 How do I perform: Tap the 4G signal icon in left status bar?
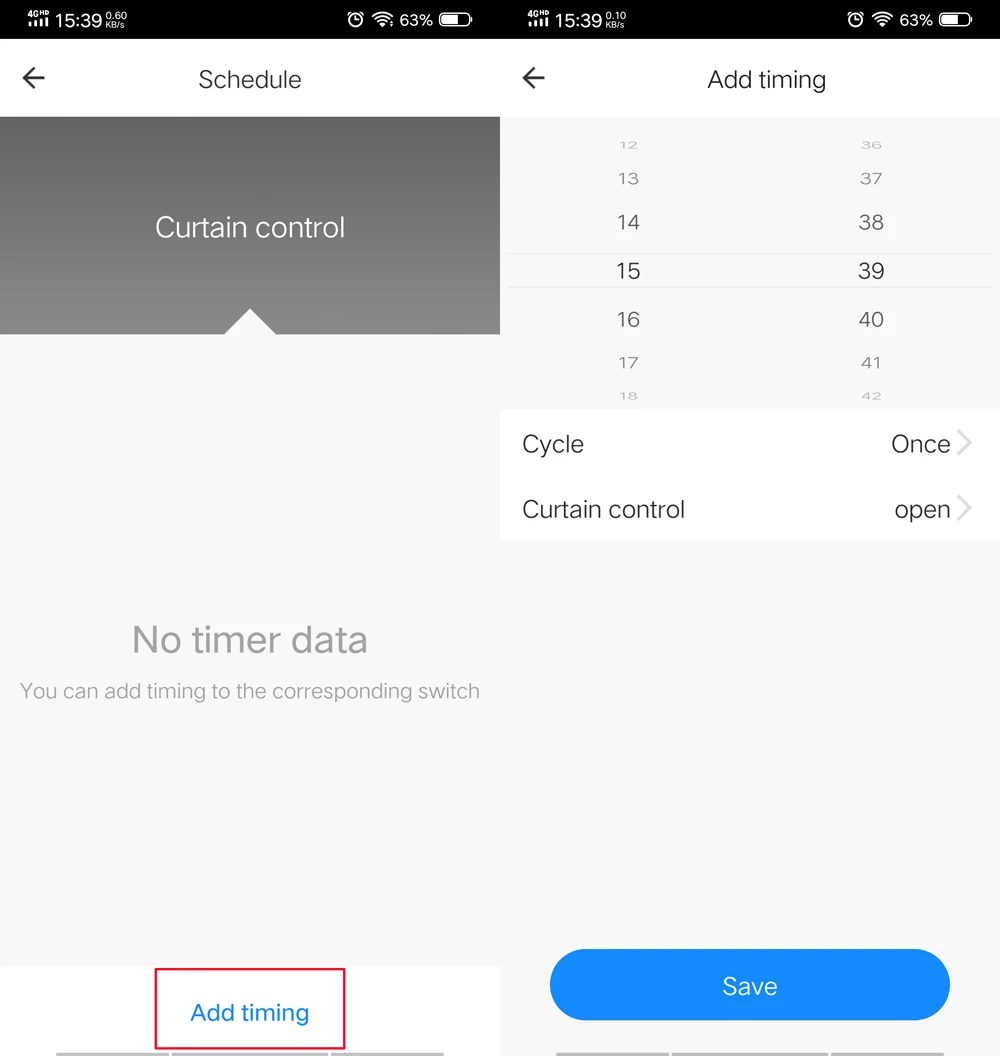coord(38,18)
